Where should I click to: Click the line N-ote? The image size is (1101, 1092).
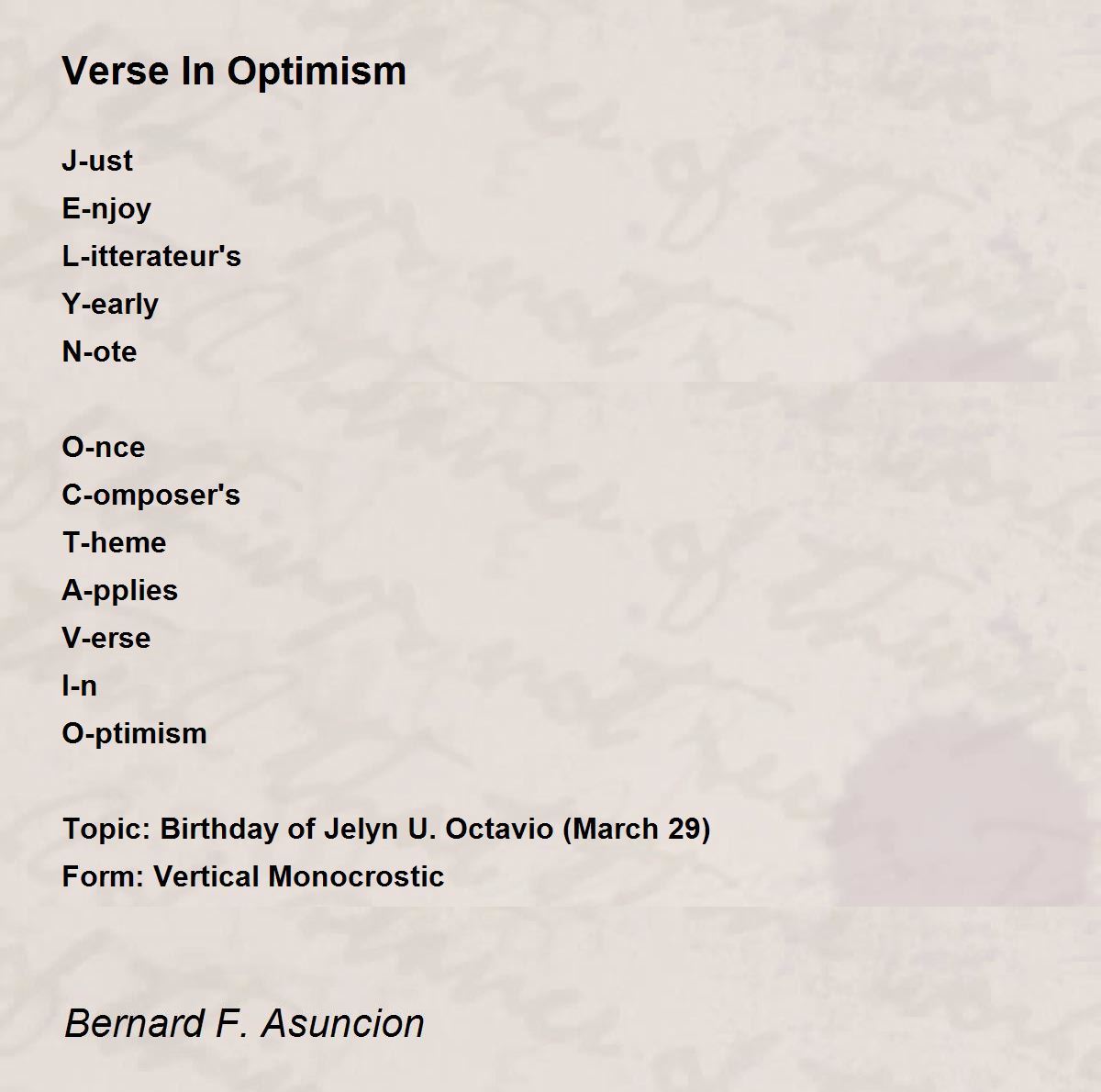99,351
